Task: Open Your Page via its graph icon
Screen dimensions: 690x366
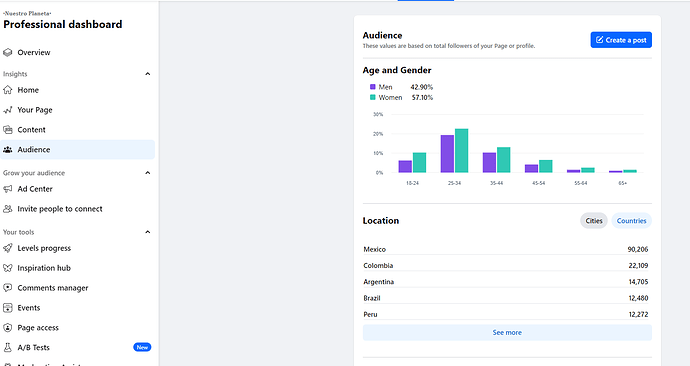Action: 7,110
